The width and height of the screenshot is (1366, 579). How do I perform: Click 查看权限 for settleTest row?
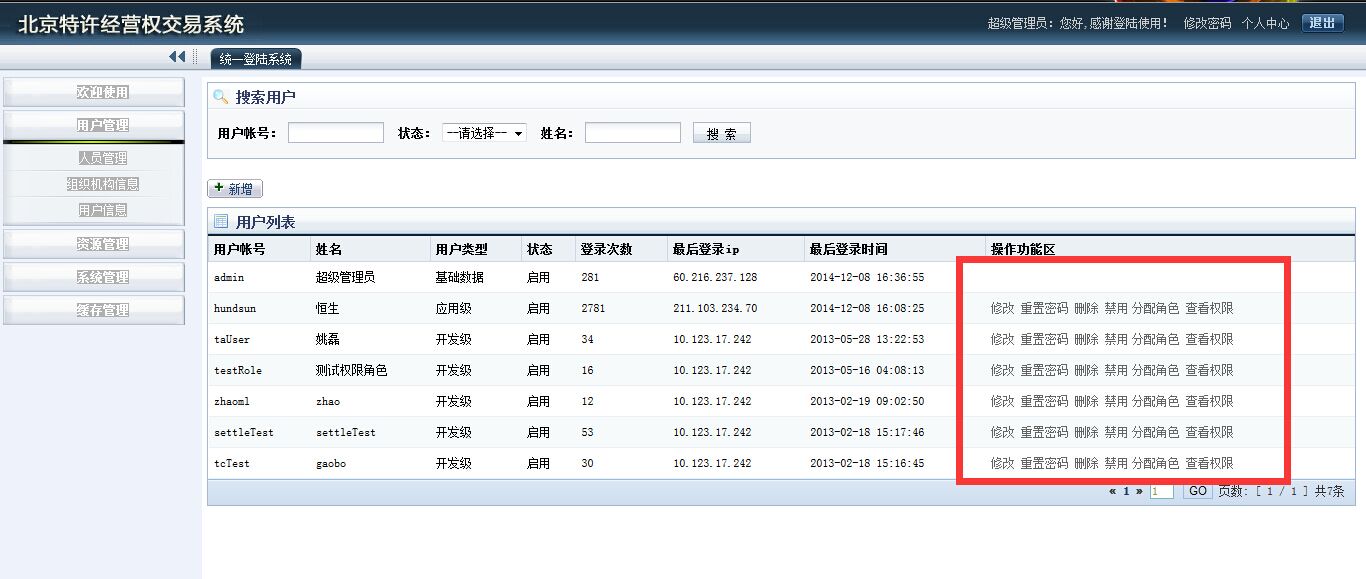(x=1209, y=432)
